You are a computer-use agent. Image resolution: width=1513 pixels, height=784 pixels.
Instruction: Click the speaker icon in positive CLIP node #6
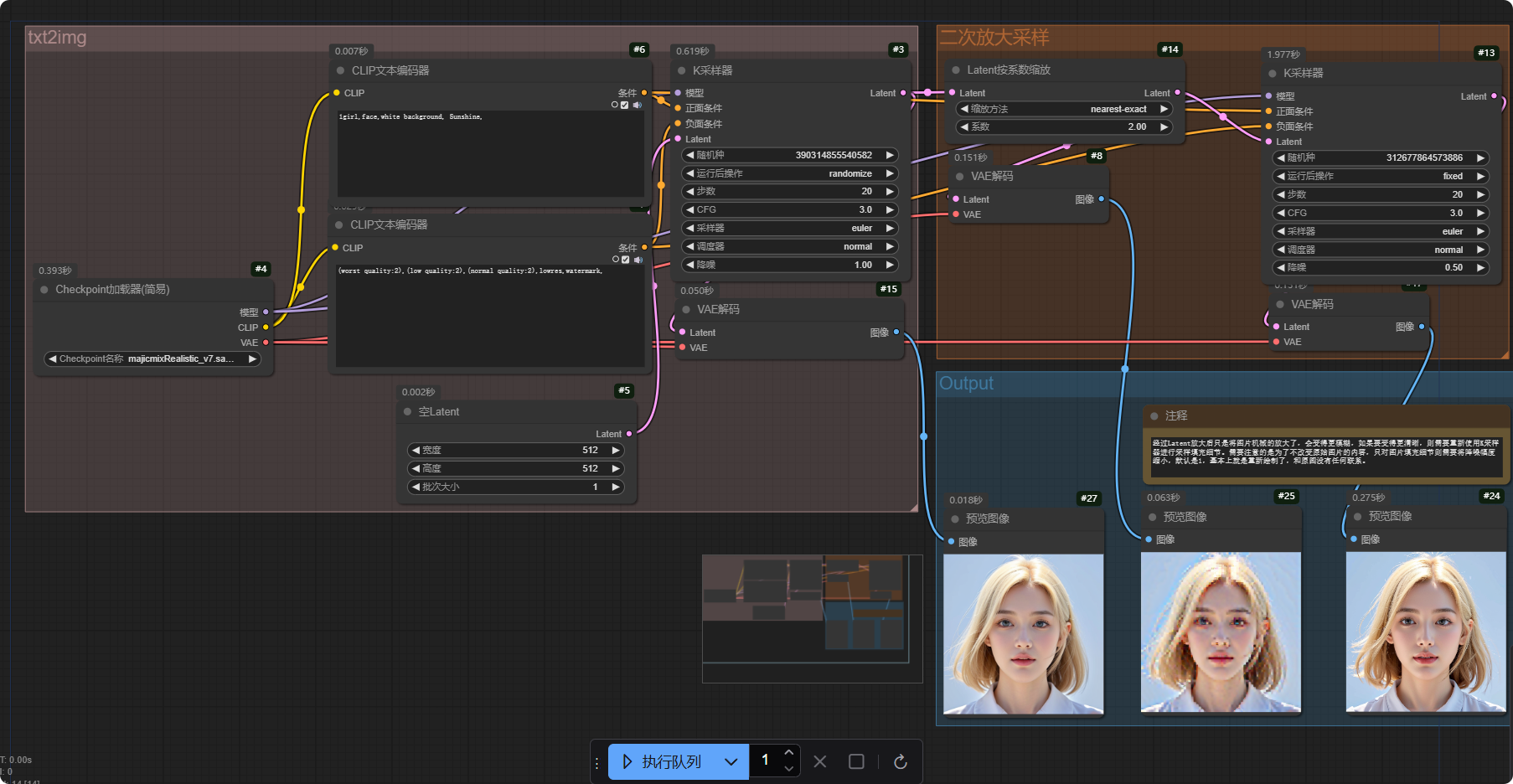637,105
